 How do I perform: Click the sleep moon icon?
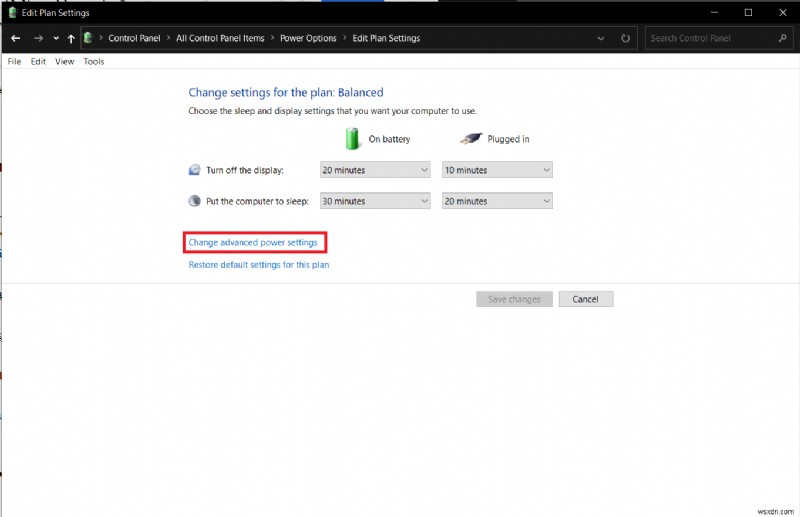pyautogui.click(x=194, y=201)
